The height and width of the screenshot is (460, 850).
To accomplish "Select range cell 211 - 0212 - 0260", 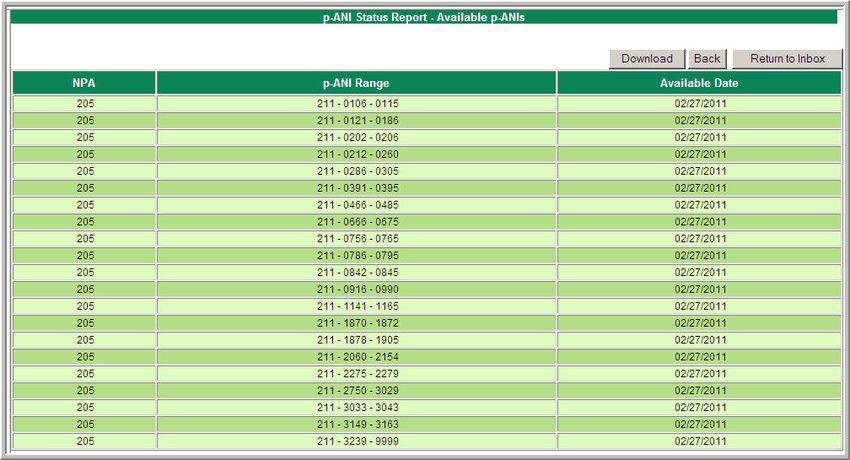I will pyautogui.click(x=357, y=154).
